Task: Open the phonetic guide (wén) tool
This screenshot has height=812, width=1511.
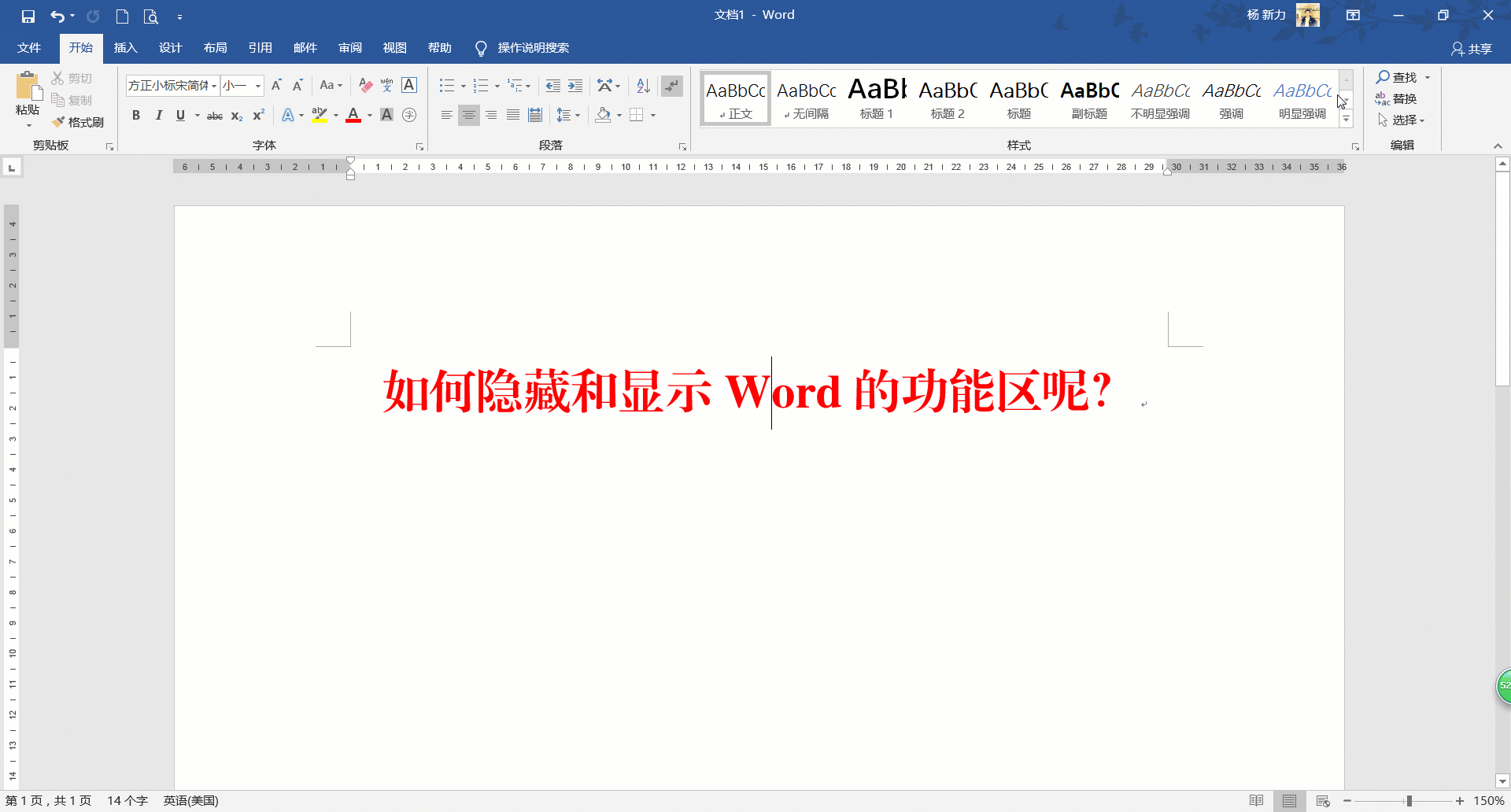Action: pyautogui.click(x=387, y=85)
